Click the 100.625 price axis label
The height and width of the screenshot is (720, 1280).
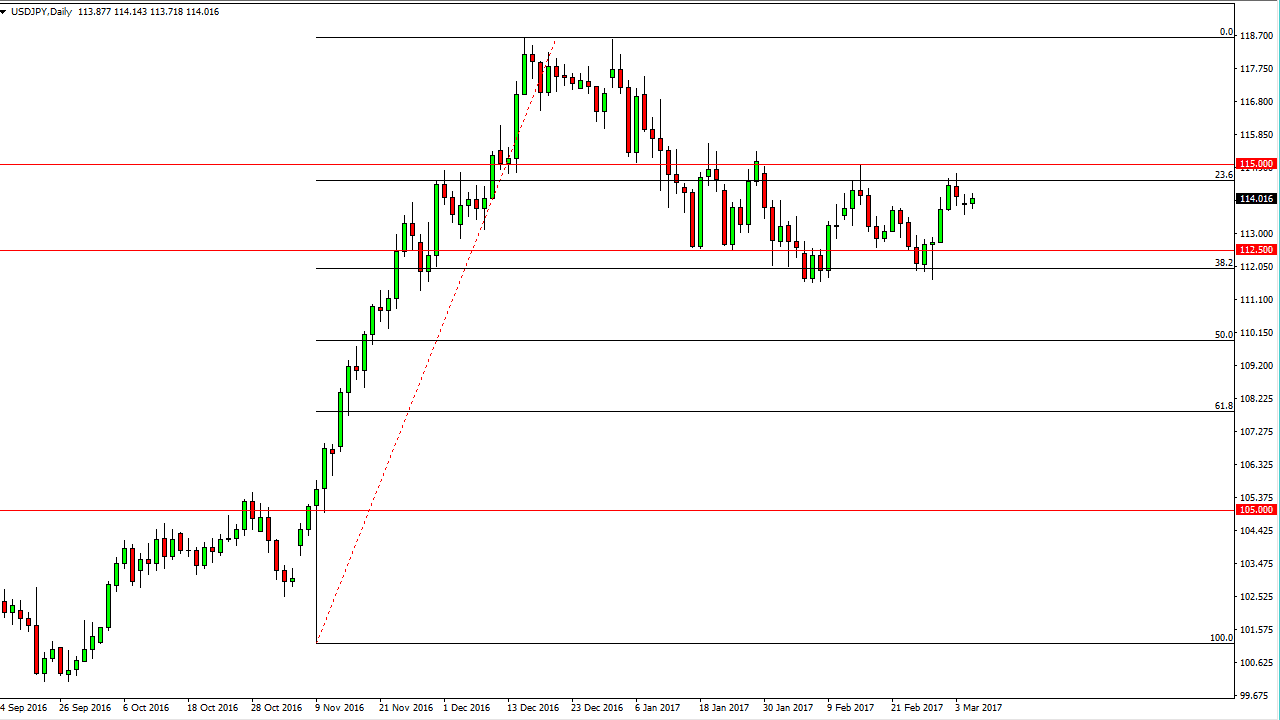[1255, 663]
